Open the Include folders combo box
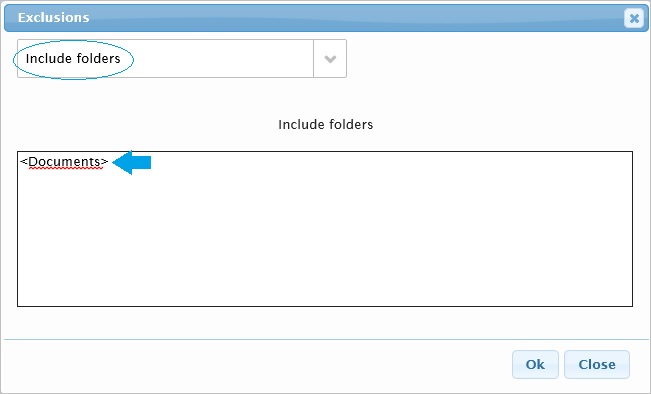The width and height of the screenshot is (651, 394). tap(182, 59)
